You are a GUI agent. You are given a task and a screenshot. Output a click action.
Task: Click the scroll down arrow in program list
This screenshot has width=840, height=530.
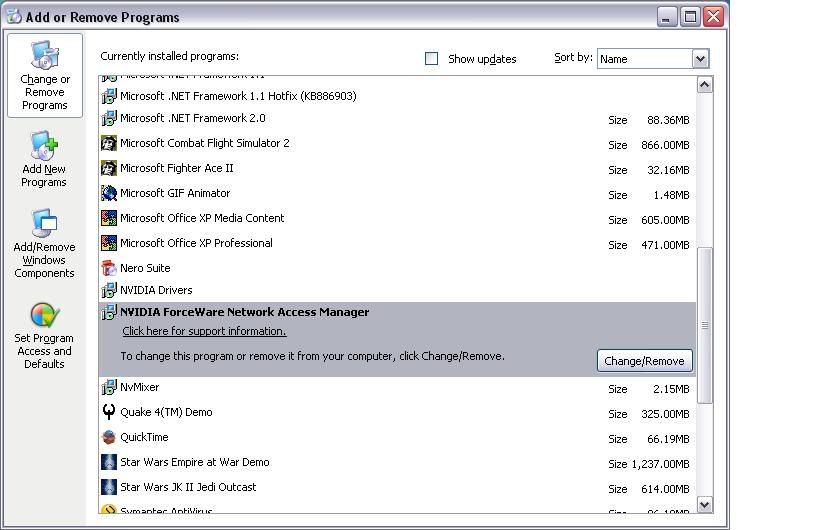coord(704,504)
